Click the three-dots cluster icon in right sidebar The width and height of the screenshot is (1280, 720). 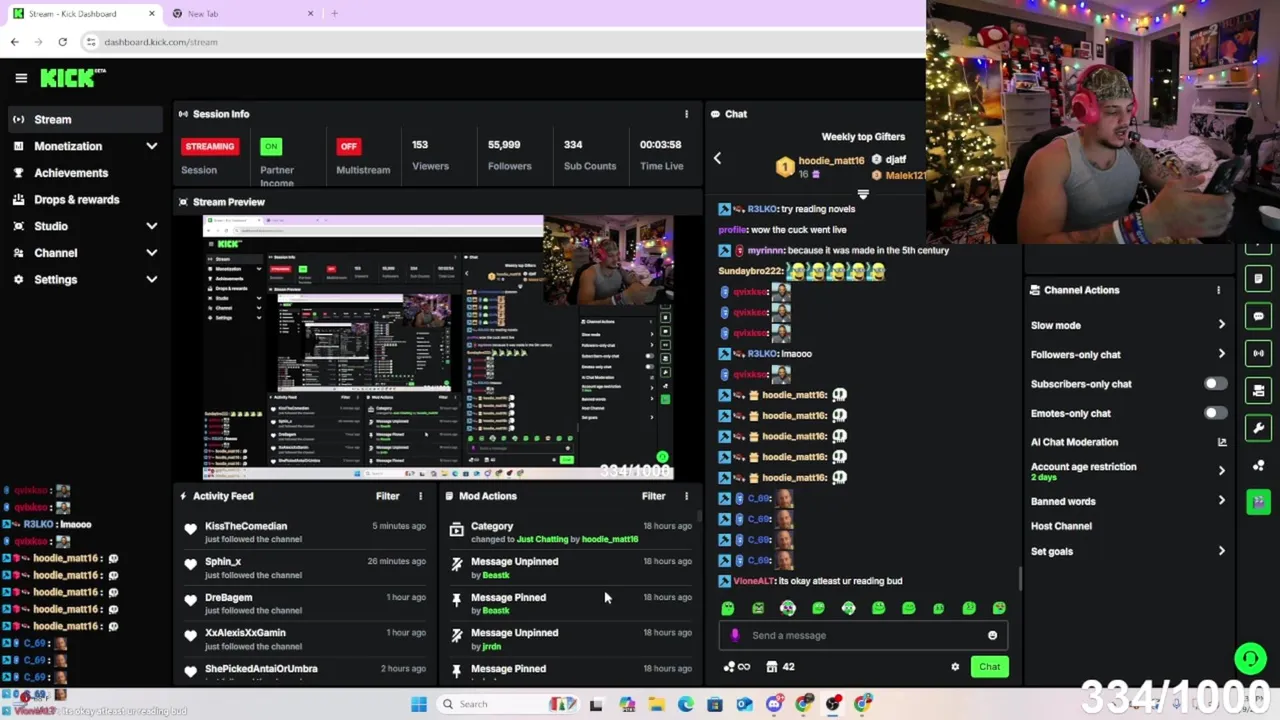click(x=1259, y=465)
